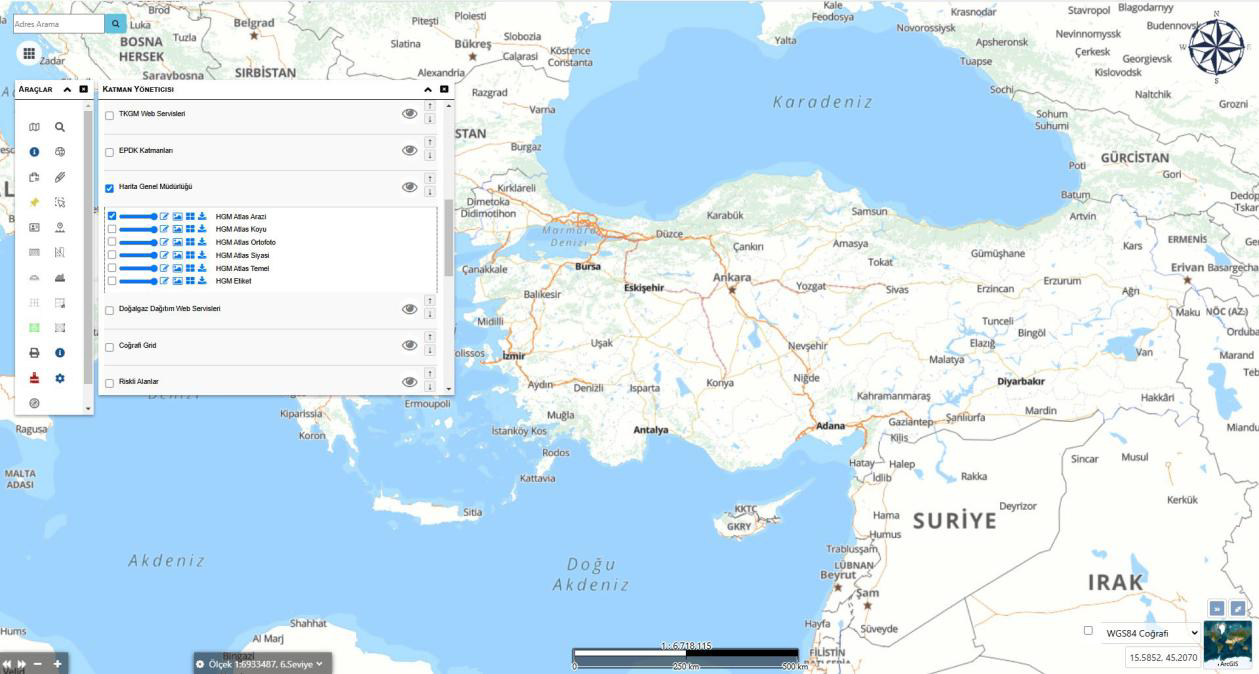1259x674 pixels.
Task: Select the print tool icon
Action: tap(34, 353)
